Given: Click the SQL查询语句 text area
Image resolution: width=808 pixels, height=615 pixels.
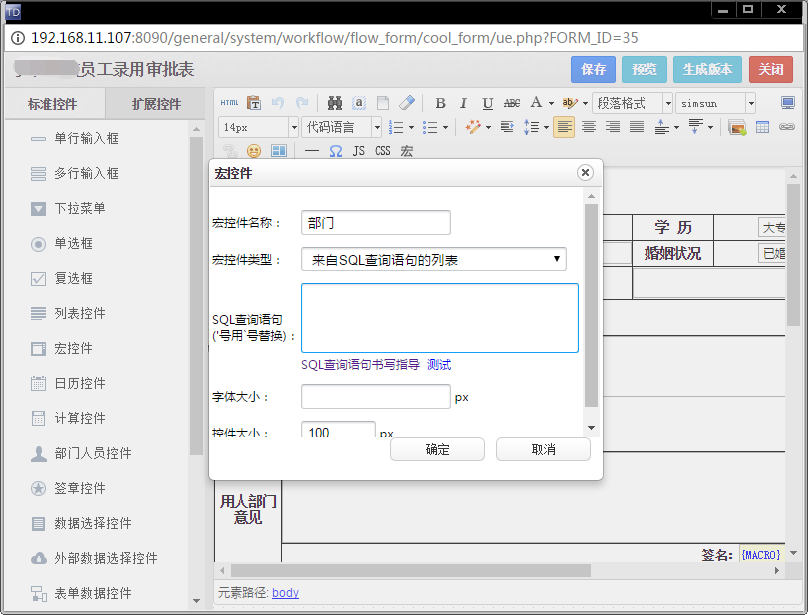Looking at the screenshot, I should [x=439, y=318].
